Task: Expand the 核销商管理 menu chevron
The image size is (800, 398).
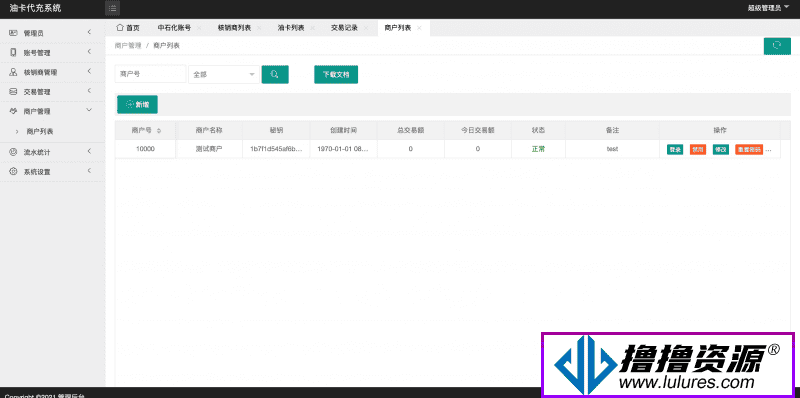Action: click(x=89, y=71)
